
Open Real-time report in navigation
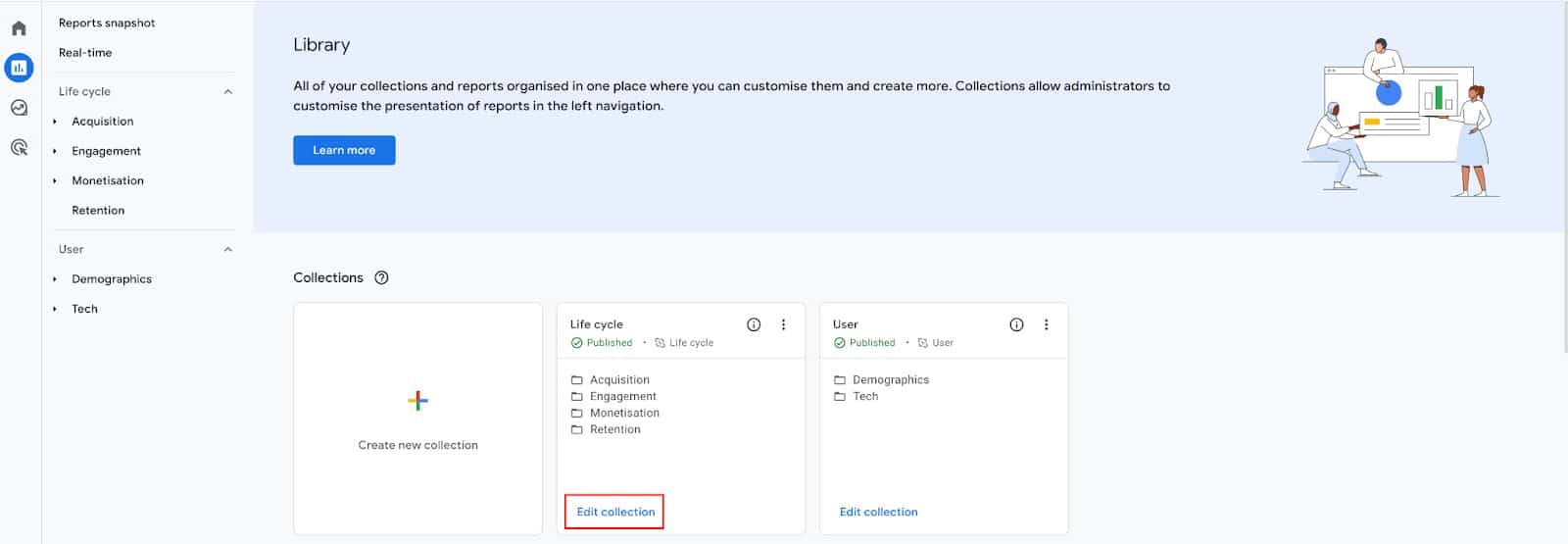(x=85, y=53)
